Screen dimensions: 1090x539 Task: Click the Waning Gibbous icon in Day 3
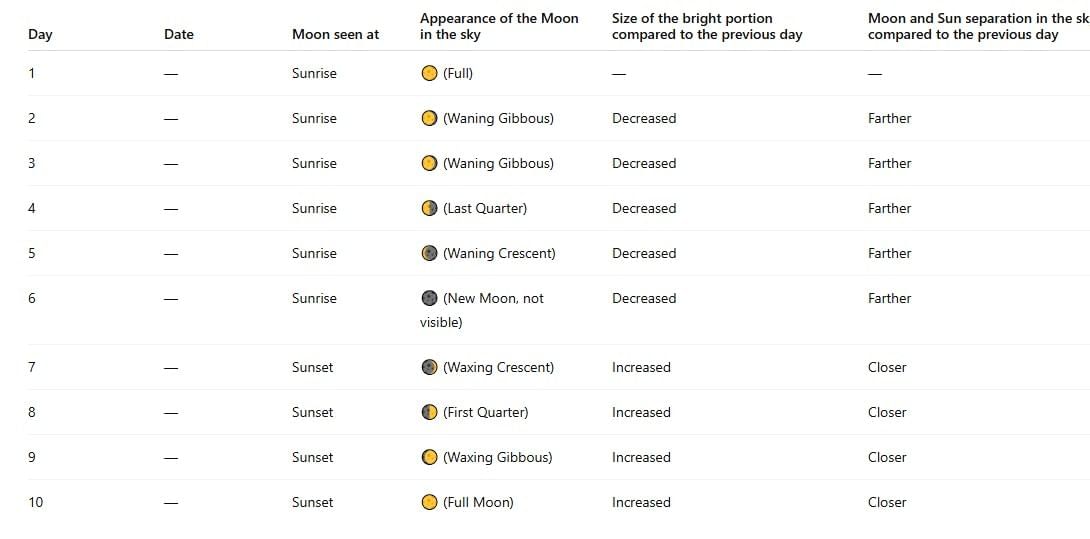429,163
